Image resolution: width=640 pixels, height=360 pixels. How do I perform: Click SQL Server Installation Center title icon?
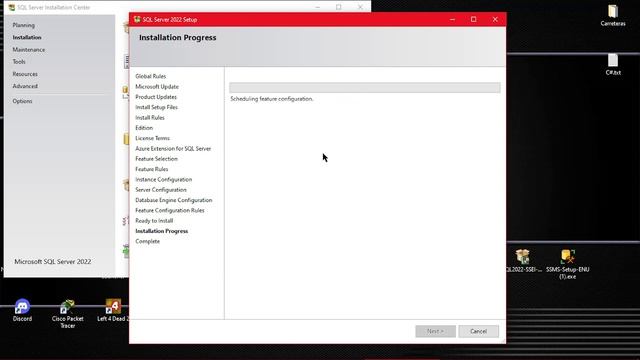12,7
